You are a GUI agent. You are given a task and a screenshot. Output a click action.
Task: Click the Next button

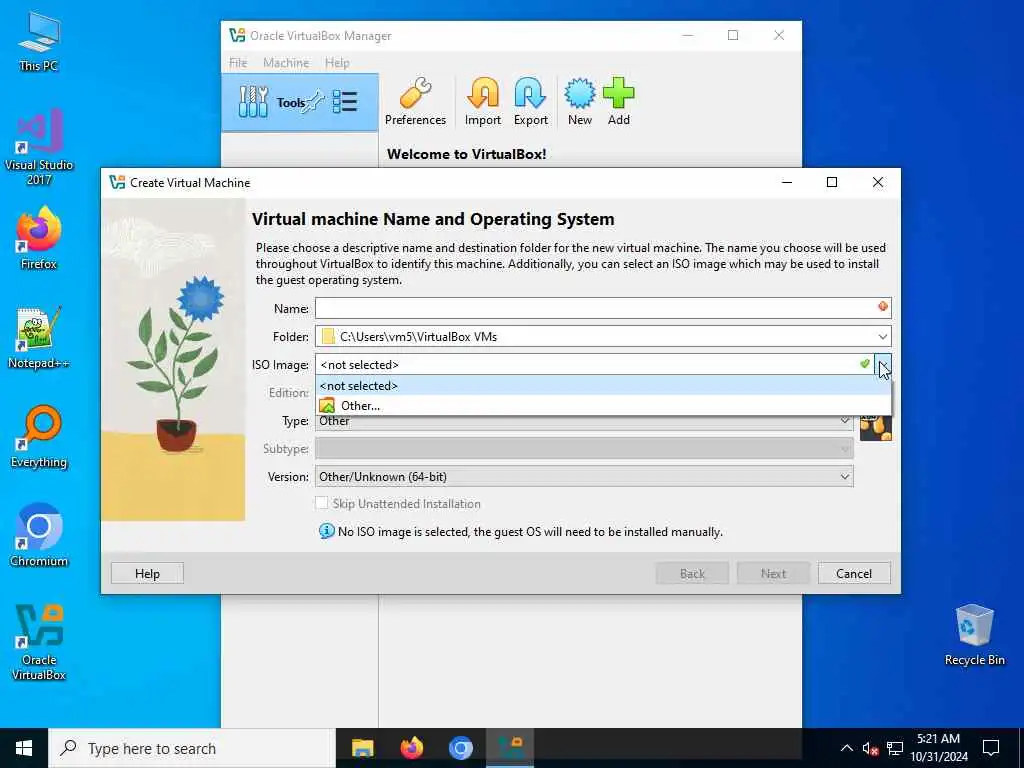(773, 573)
